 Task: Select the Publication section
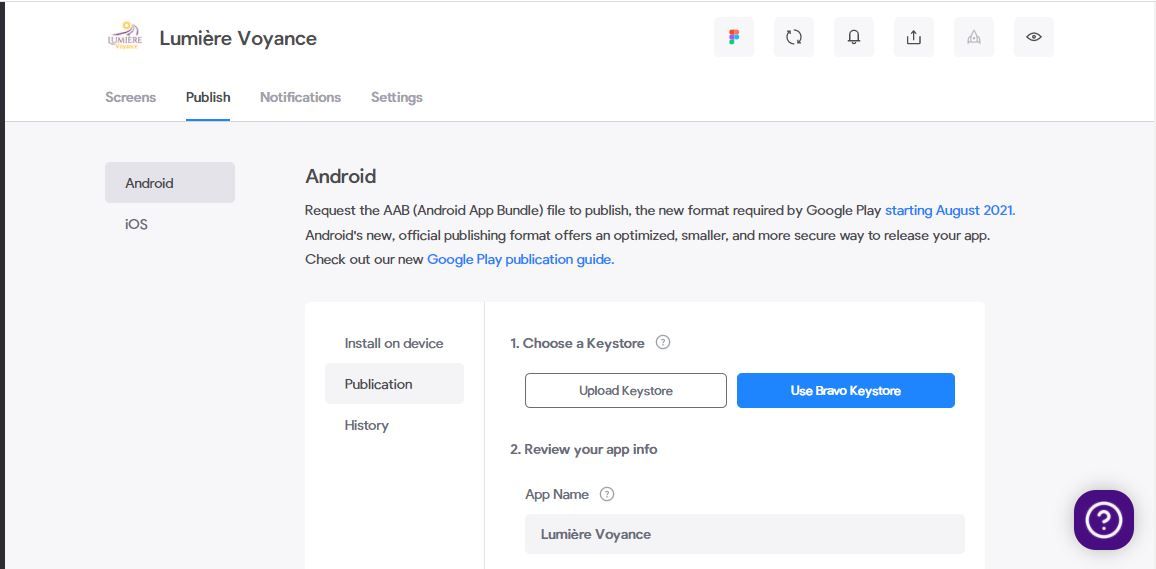(x=394, y=384)
